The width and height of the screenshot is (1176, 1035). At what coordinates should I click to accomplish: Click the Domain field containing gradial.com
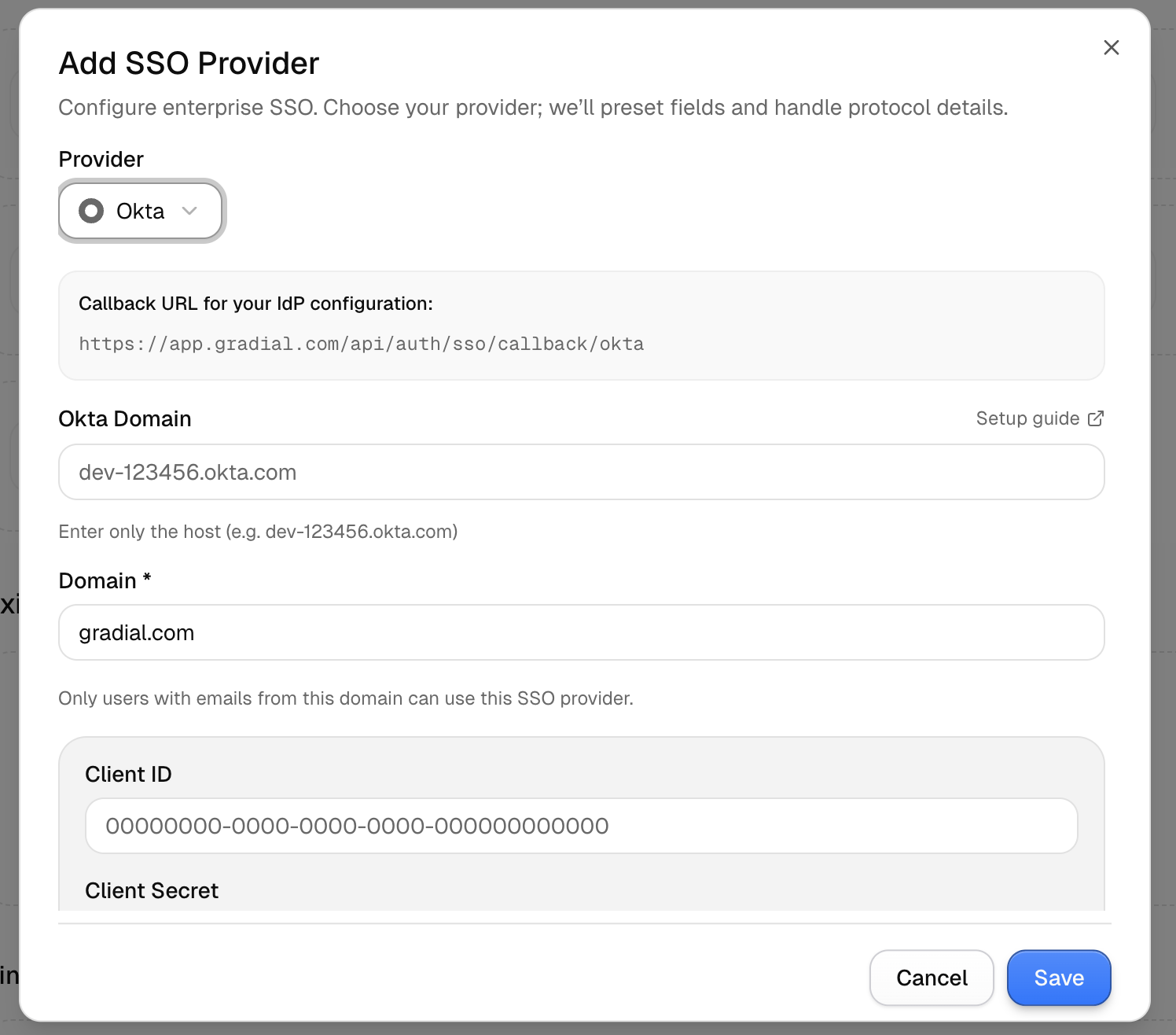[x=582, y=632]
